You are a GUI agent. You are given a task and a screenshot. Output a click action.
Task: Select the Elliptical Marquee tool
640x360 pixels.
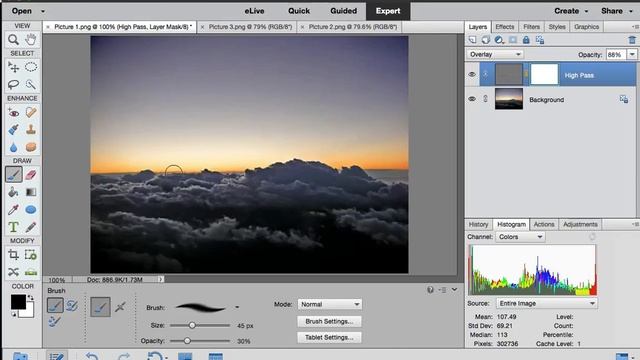[x=31, y=67]
